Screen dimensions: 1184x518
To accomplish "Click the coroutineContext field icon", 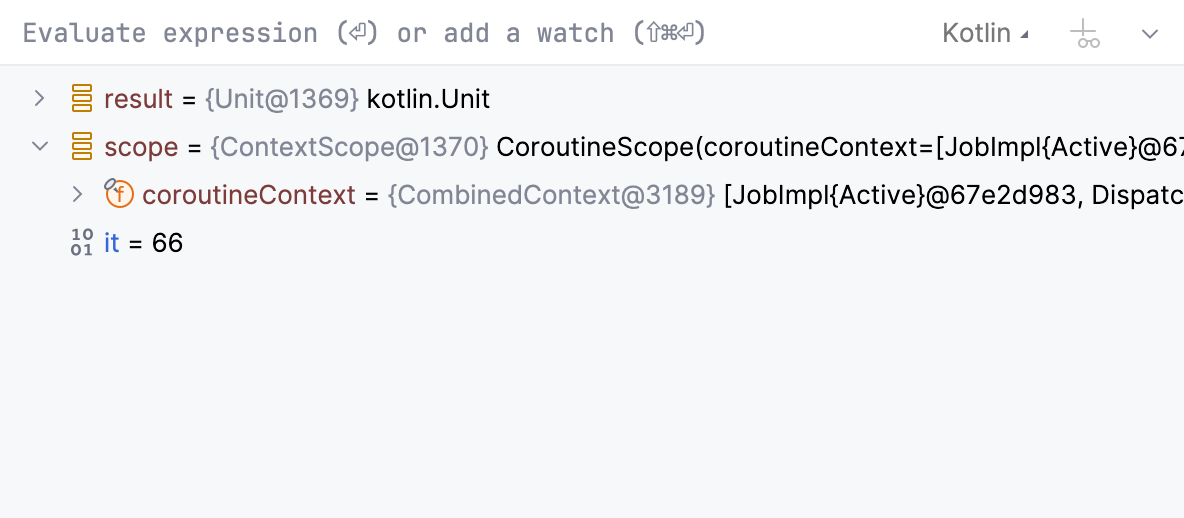I will tap(119, 194).
